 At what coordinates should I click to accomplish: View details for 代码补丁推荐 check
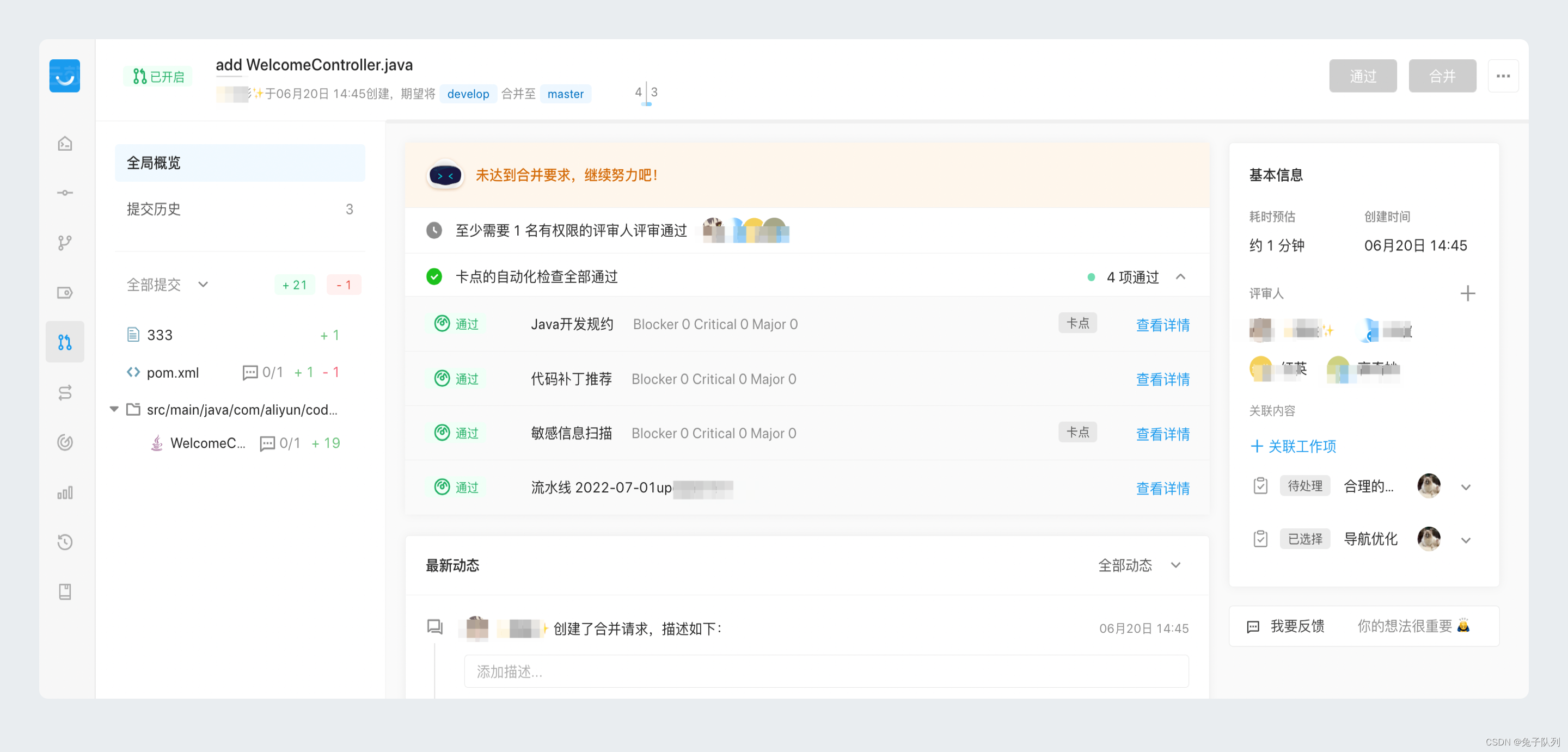(x=1162, y=379)
